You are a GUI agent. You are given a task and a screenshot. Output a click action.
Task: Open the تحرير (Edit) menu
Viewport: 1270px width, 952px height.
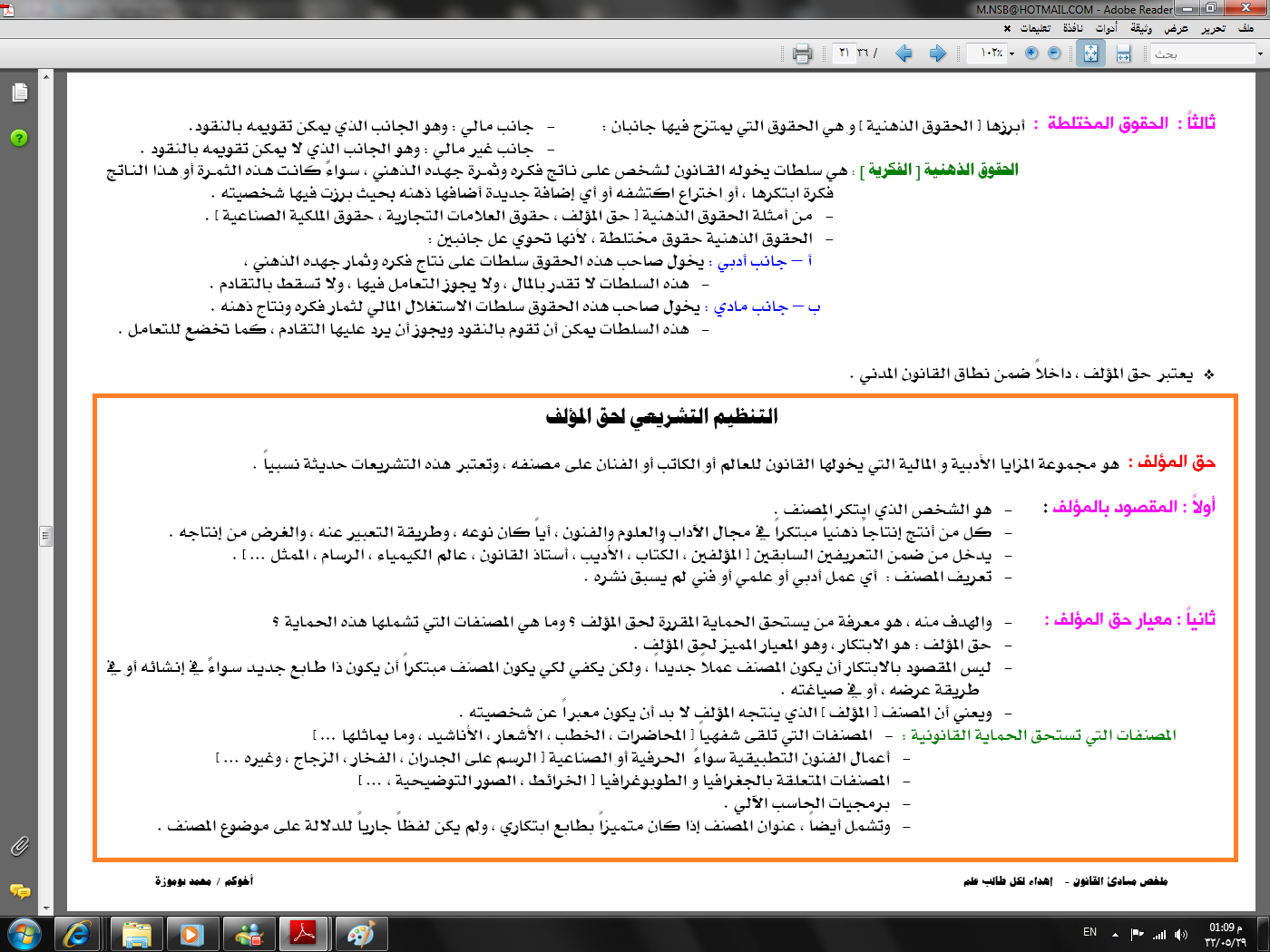click(x=1213, y=28)
